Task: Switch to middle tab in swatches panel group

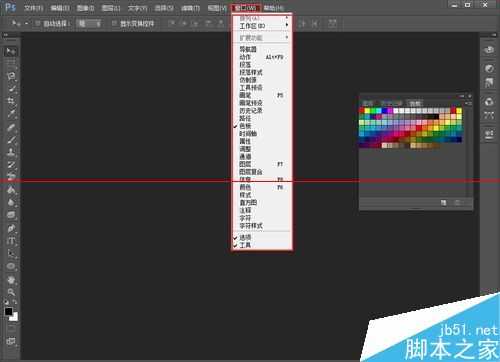Action: coord(391,103)
